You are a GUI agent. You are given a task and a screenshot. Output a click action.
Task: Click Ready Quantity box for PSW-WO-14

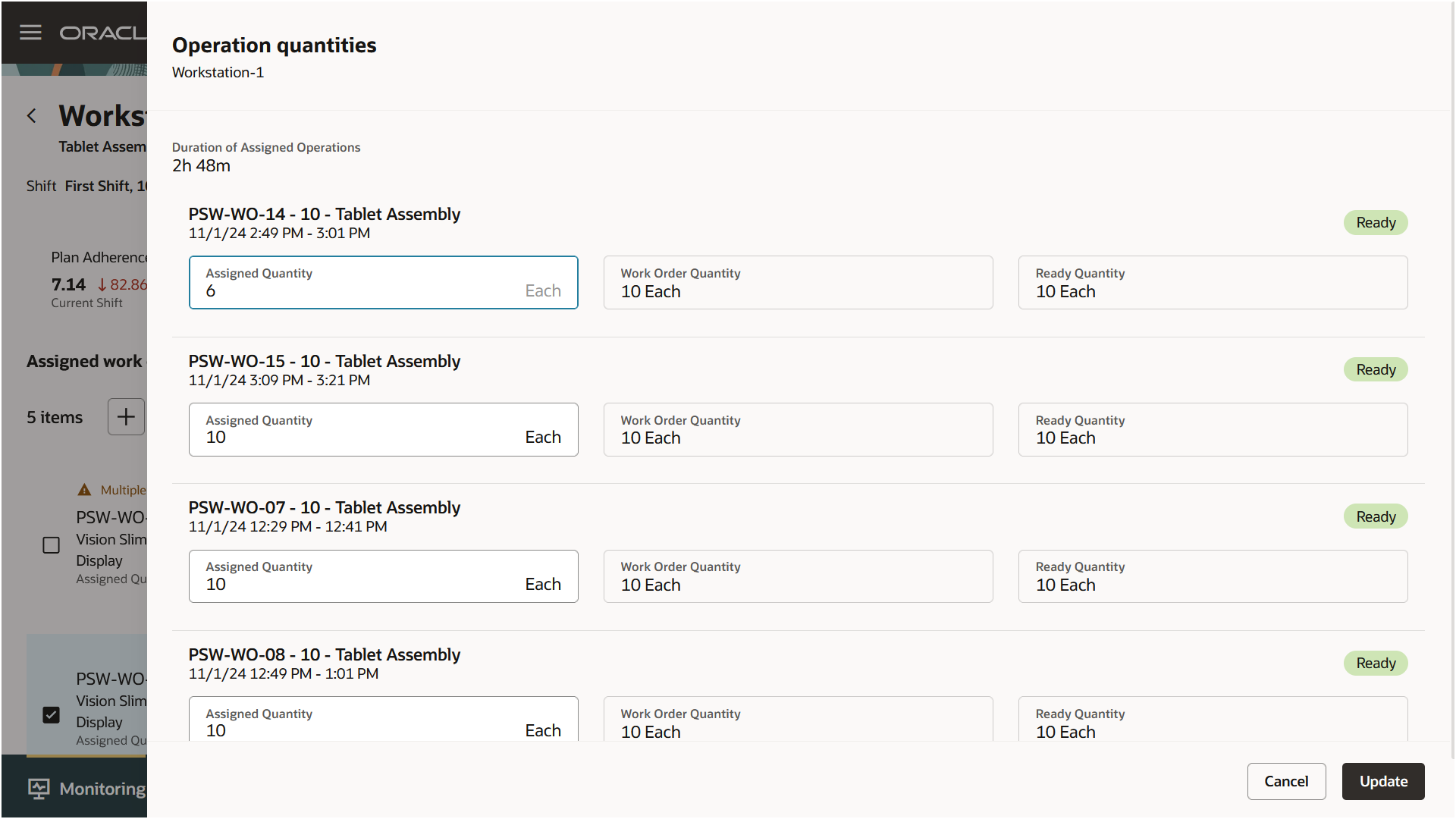[x=1213, y=283]
